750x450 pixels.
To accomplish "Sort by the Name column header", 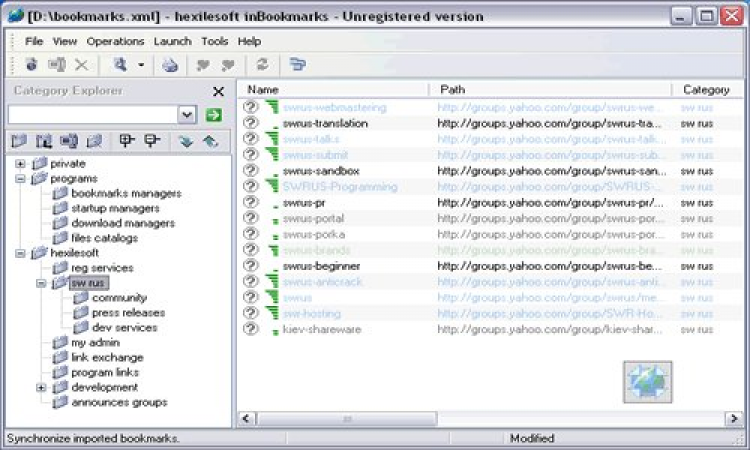I will (333, 90).
